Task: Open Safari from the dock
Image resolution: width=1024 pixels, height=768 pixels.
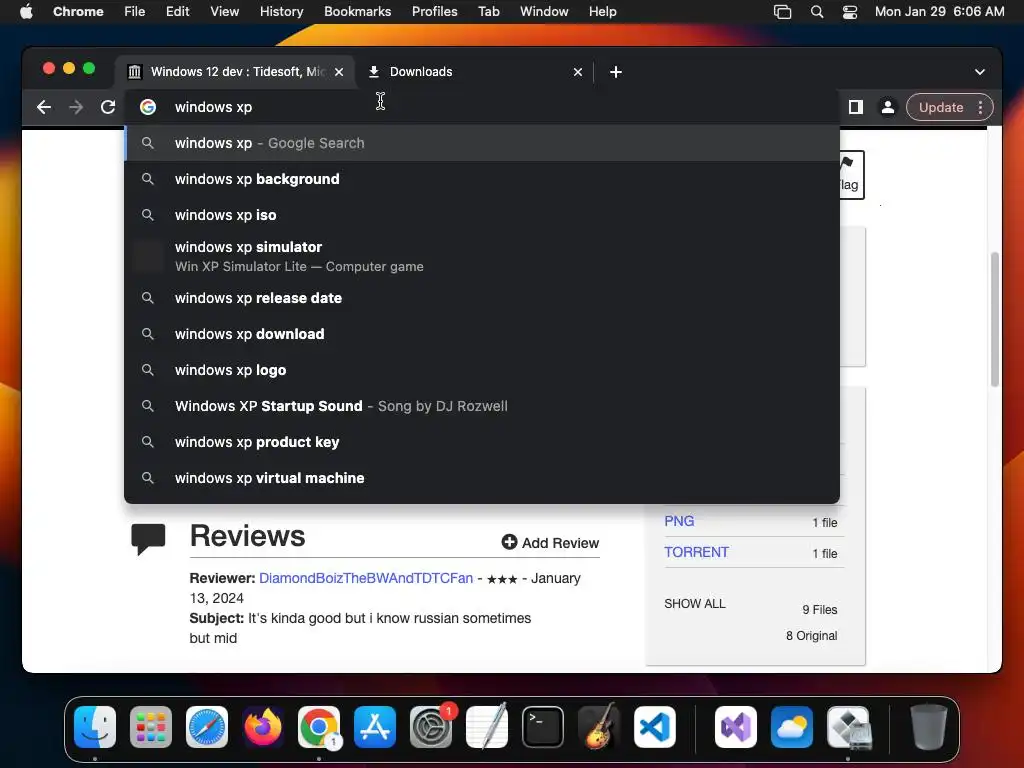Action: [207, 727]
